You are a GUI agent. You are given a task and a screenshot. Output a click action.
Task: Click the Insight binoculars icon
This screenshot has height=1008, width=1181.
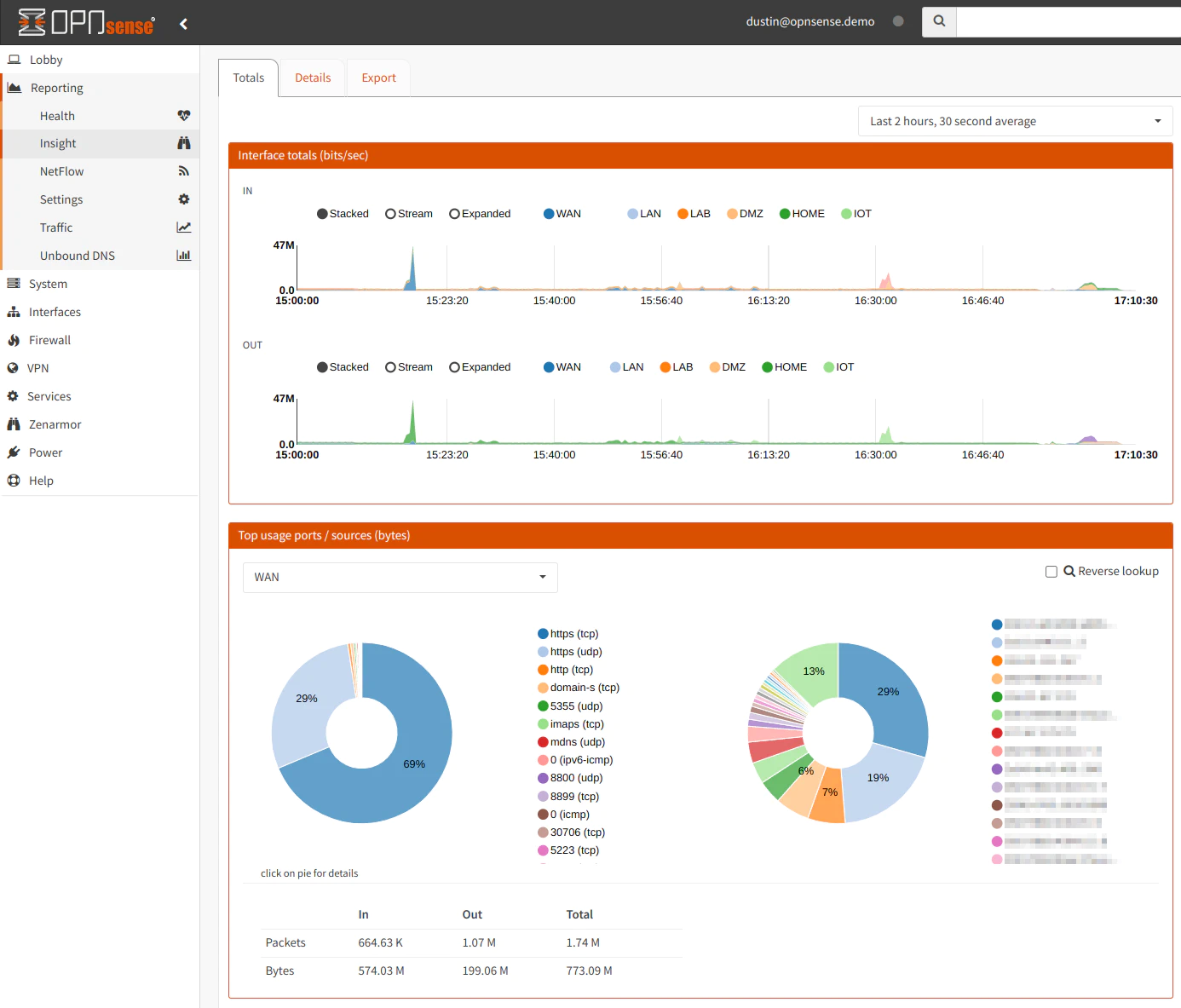tap(183, 143)
